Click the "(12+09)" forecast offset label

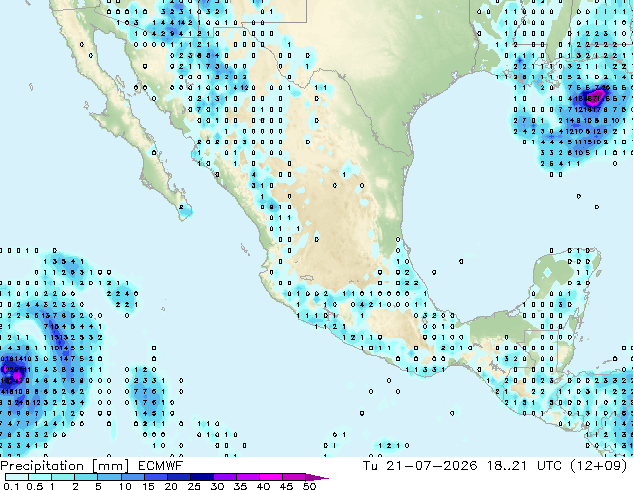(x=598, y=466)
